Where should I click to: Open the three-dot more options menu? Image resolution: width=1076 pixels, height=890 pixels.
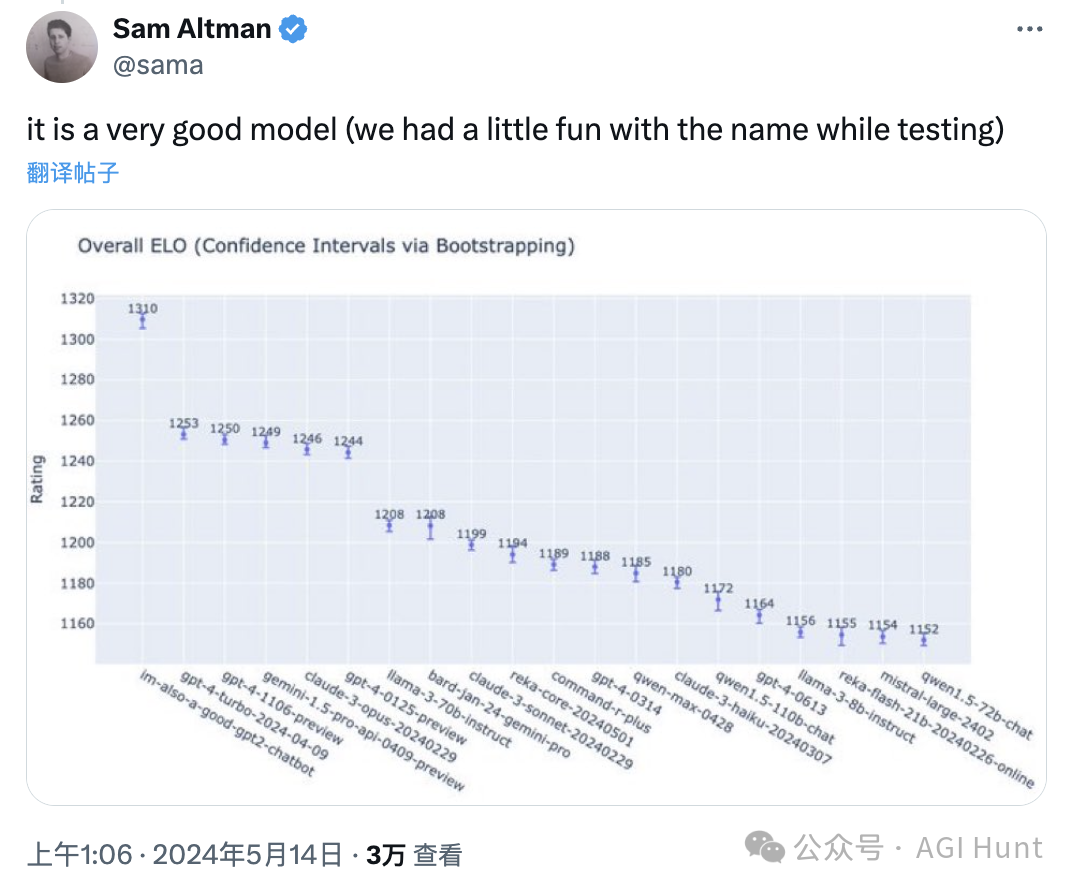point(1029,30)
